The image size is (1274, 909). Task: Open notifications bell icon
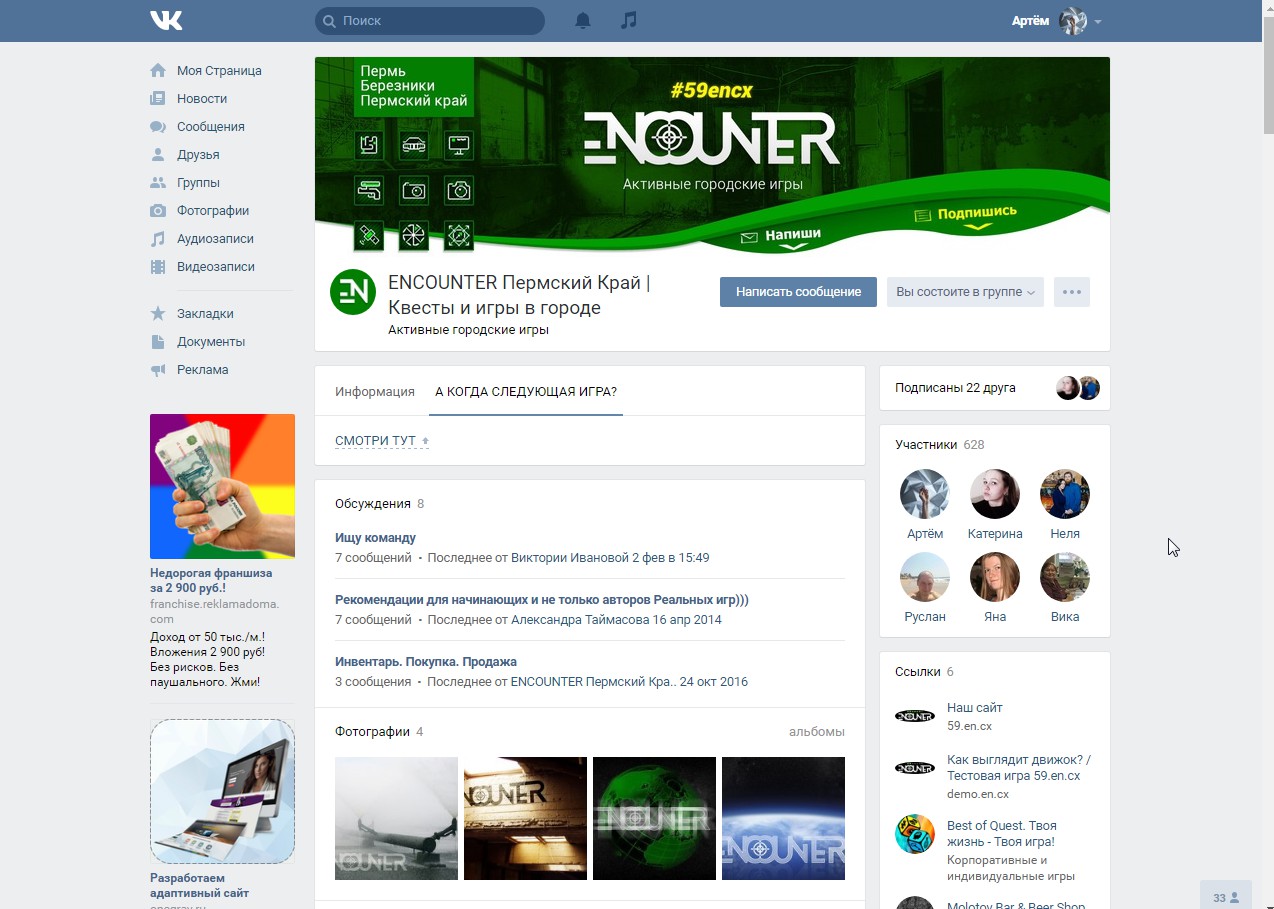[x=583, y=20]
